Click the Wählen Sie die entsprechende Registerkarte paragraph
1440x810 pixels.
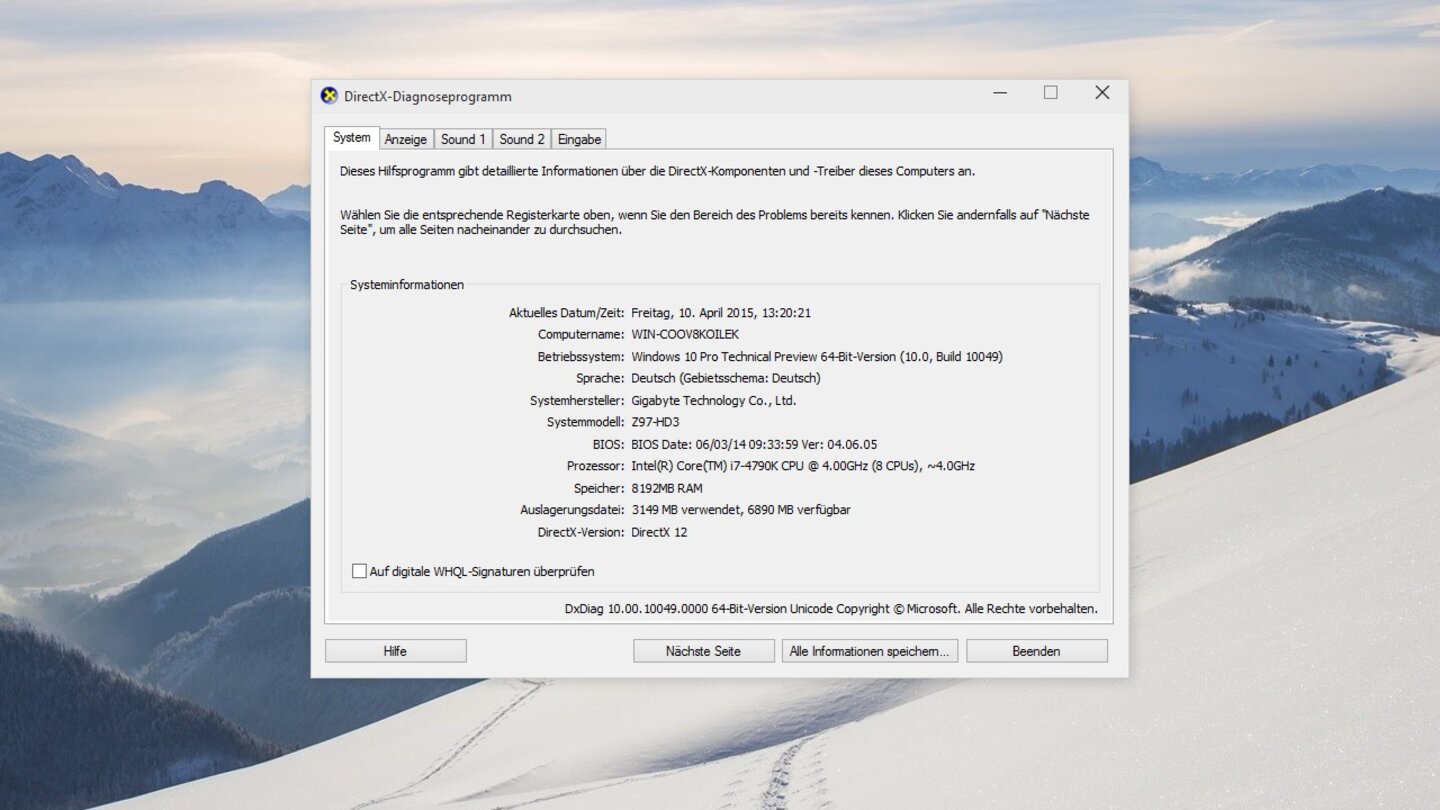[x=714, y=222]
